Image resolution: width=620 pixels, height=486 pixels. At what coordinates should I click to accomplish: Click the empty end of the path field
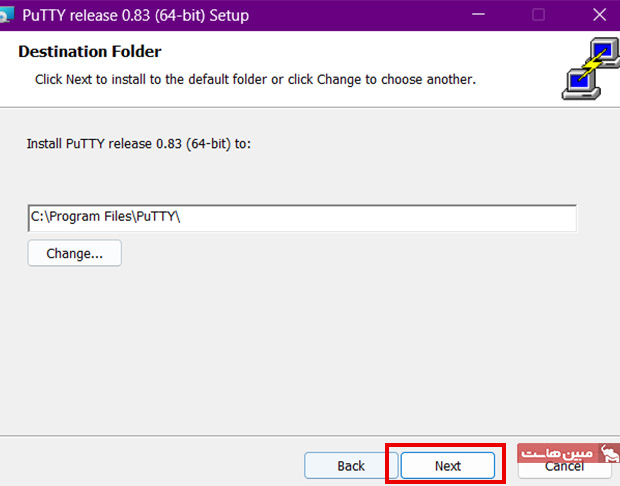click(450, 218)
